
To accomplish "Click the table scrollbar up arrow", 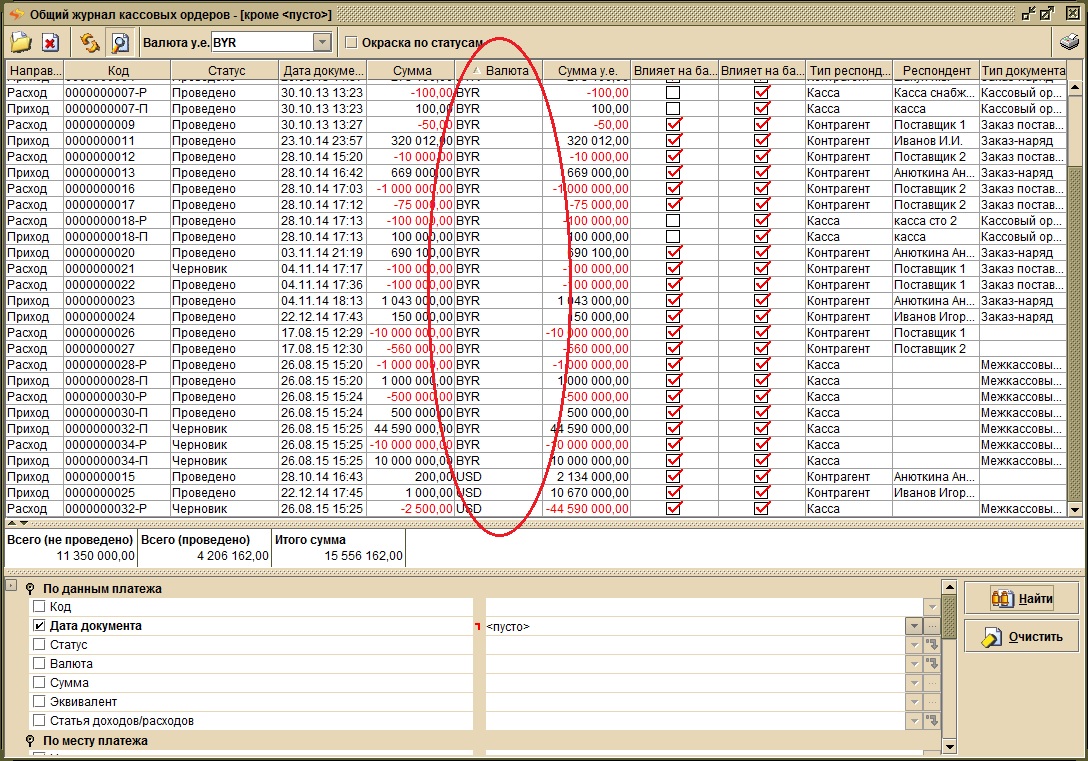I will pos(1075,88).
